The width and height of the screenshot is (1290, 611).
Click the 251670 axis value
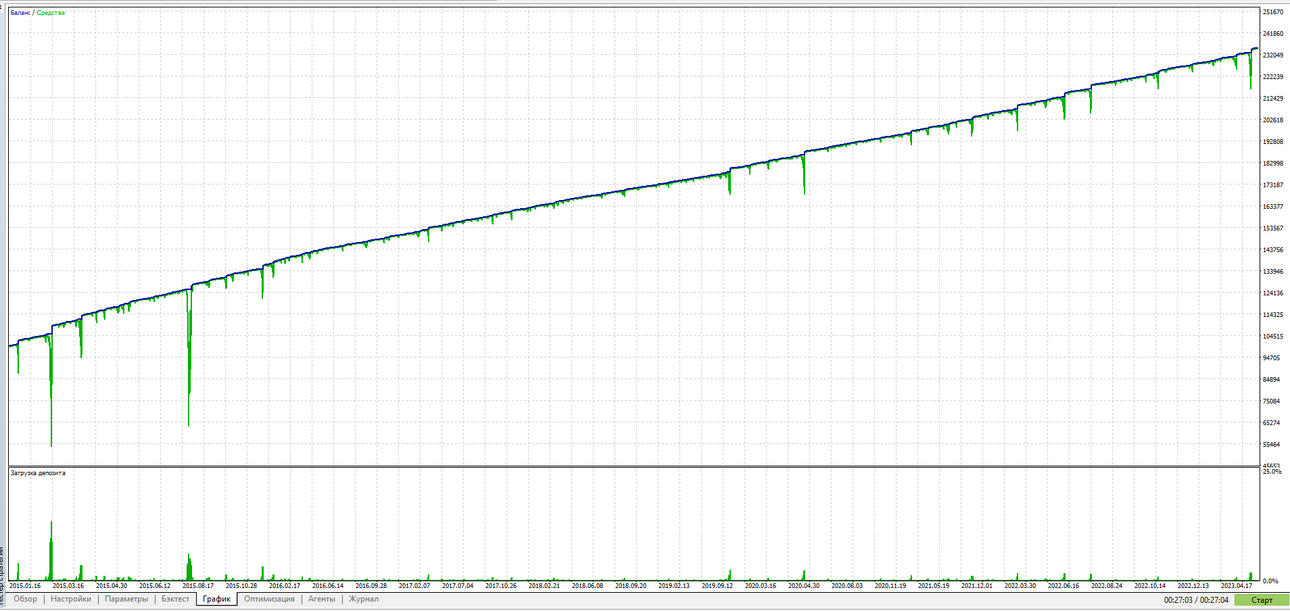coord(1273,12)
